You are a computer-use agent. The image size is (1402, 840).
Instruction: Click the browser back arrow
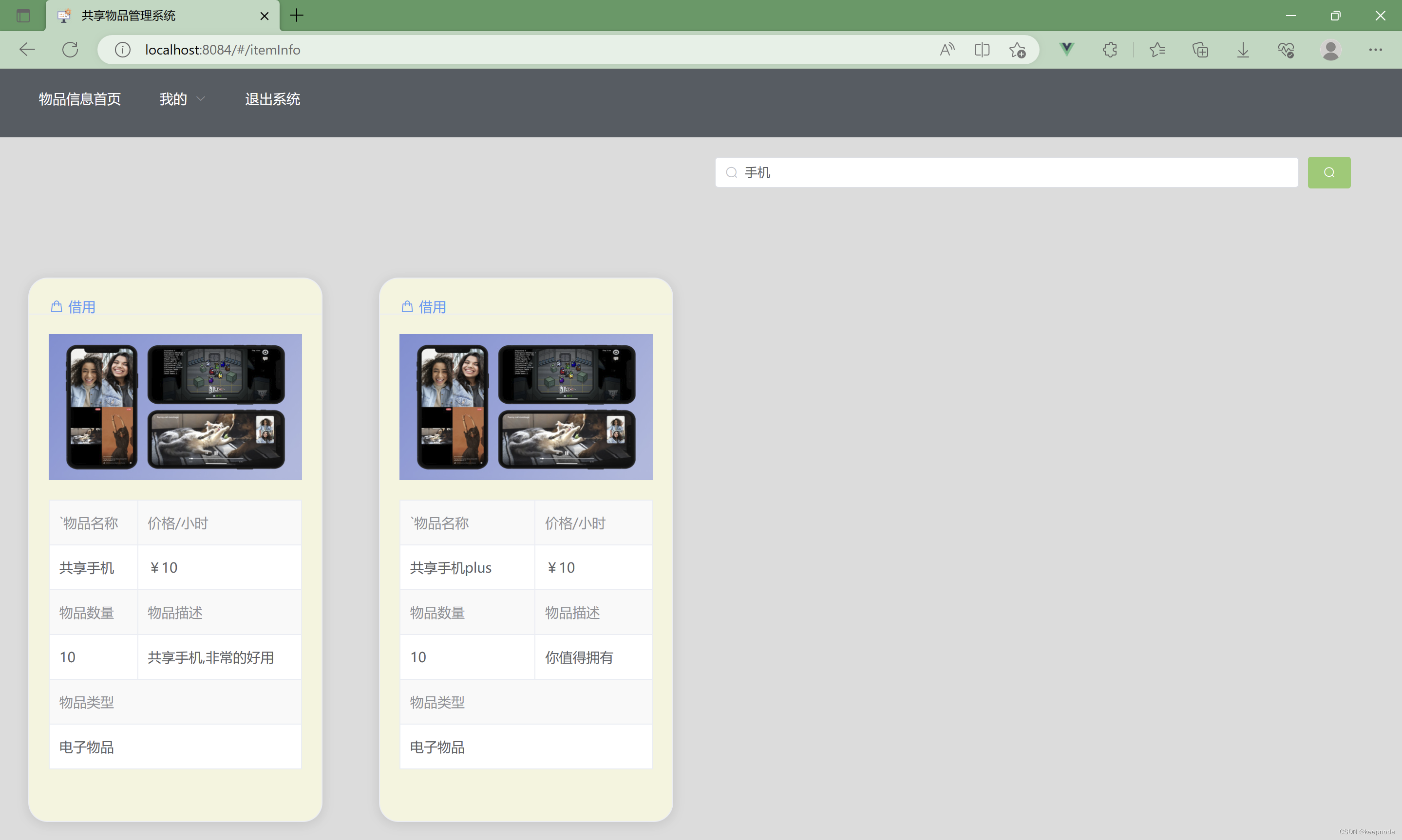(x=27, y=50)
